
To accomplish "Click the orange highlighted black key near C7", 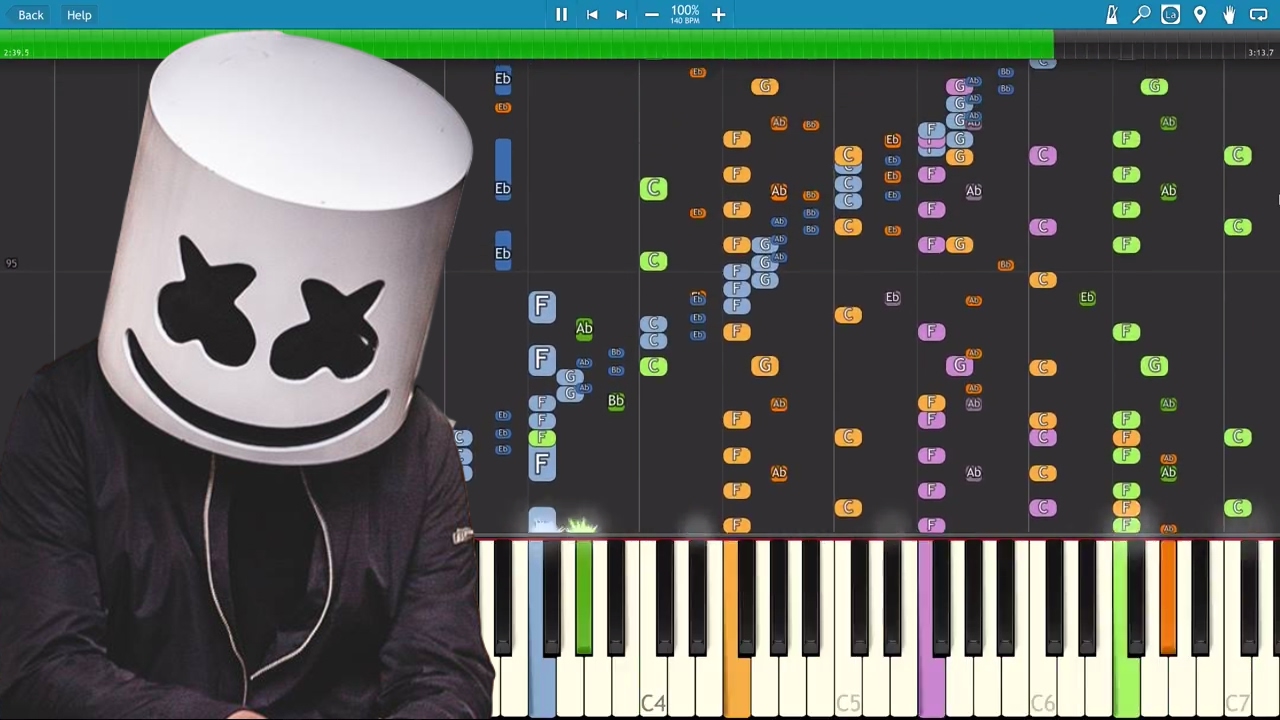I will [x=1168, y=598].
